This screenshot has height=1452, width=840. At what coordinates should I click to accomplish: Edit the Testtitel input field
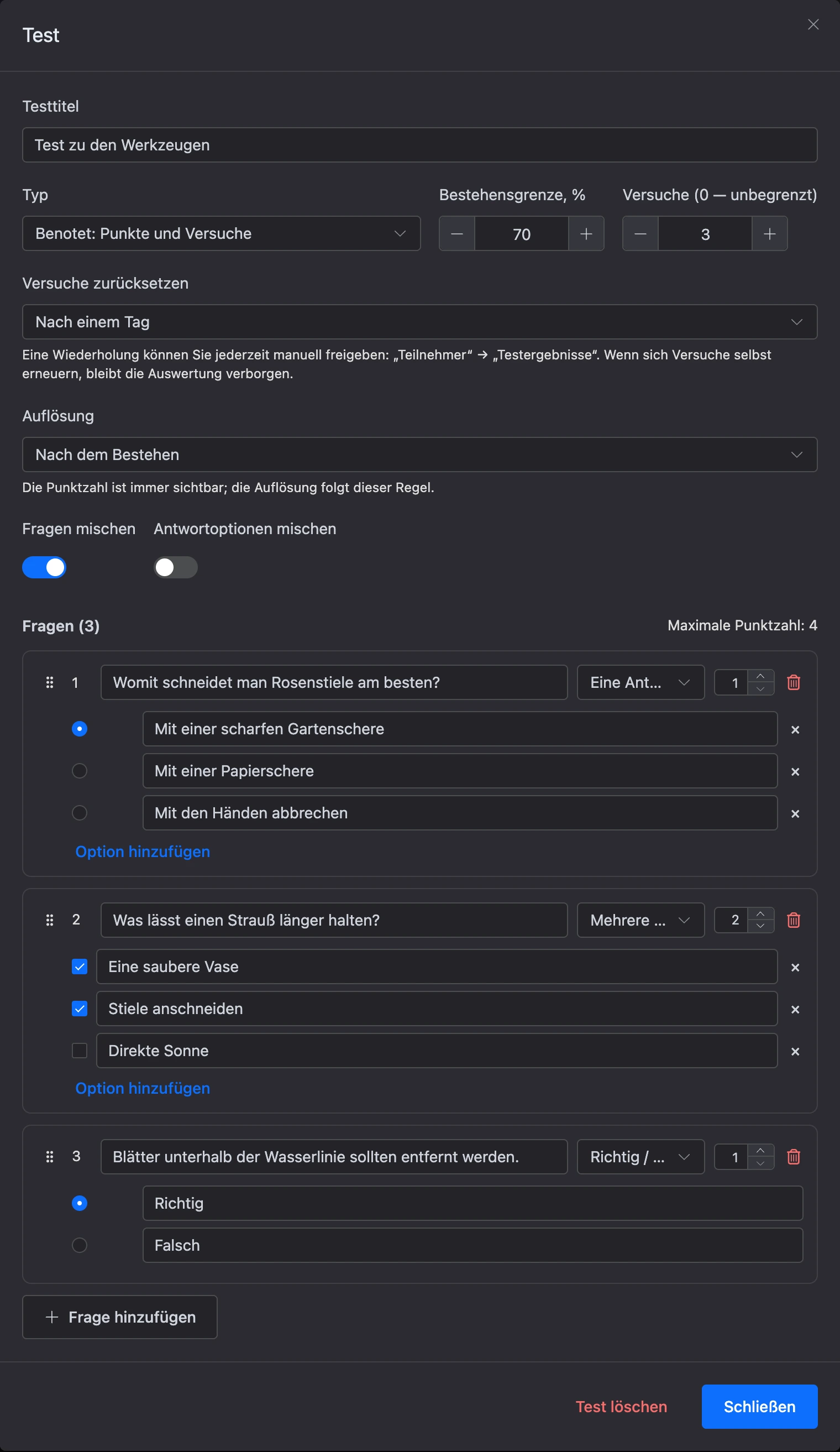[x=419, y=145]
